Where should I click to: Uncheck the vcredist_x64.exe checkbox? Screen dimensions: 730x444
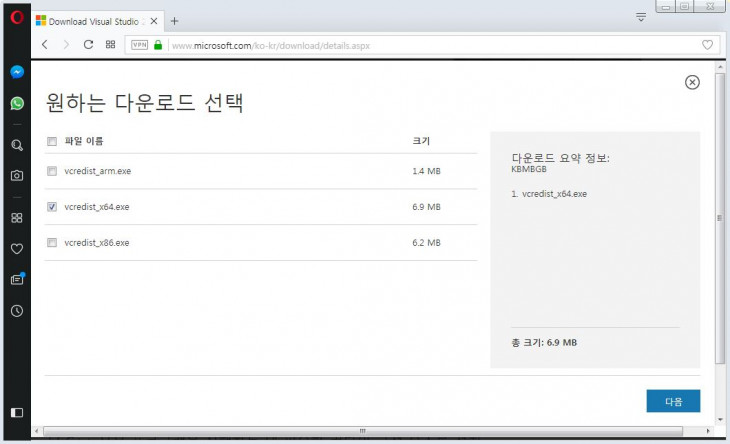[x=52, y=207]
